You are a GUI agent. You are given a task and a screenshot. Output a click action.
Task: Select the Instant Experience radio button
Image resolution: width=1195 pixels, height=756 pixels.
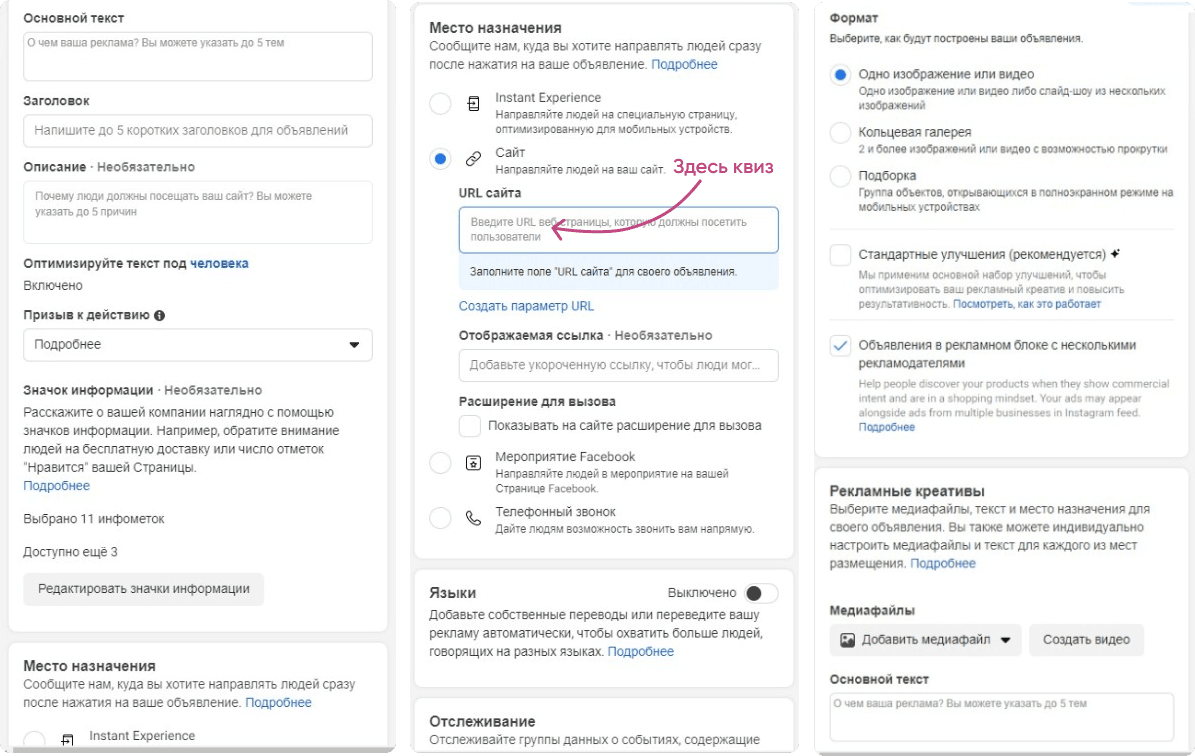[x=440, y=103]
